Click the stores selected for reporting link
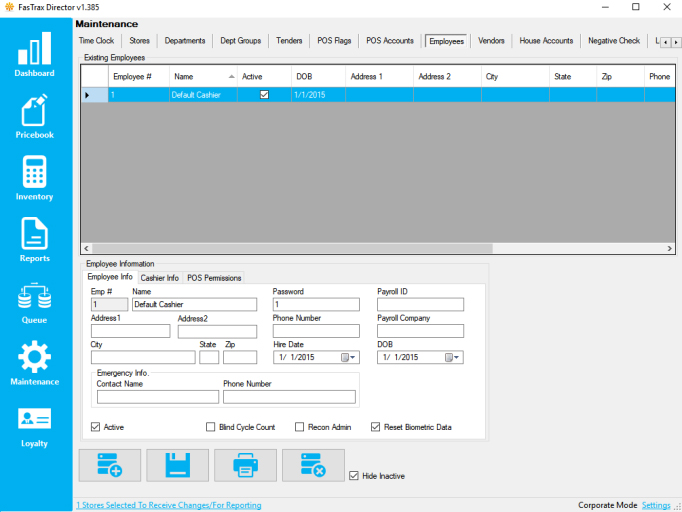The image size is (682, 512). coord(169,505)
